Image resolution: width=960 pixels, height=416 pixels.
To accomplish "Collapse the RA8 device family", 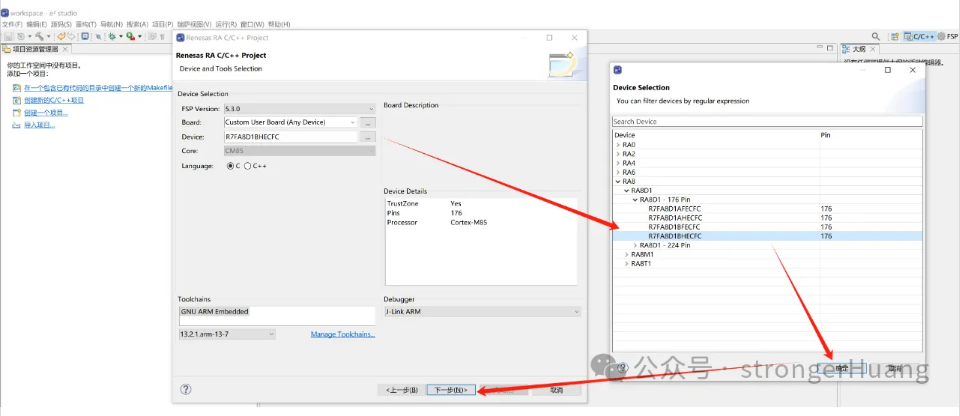I will 618,181.
